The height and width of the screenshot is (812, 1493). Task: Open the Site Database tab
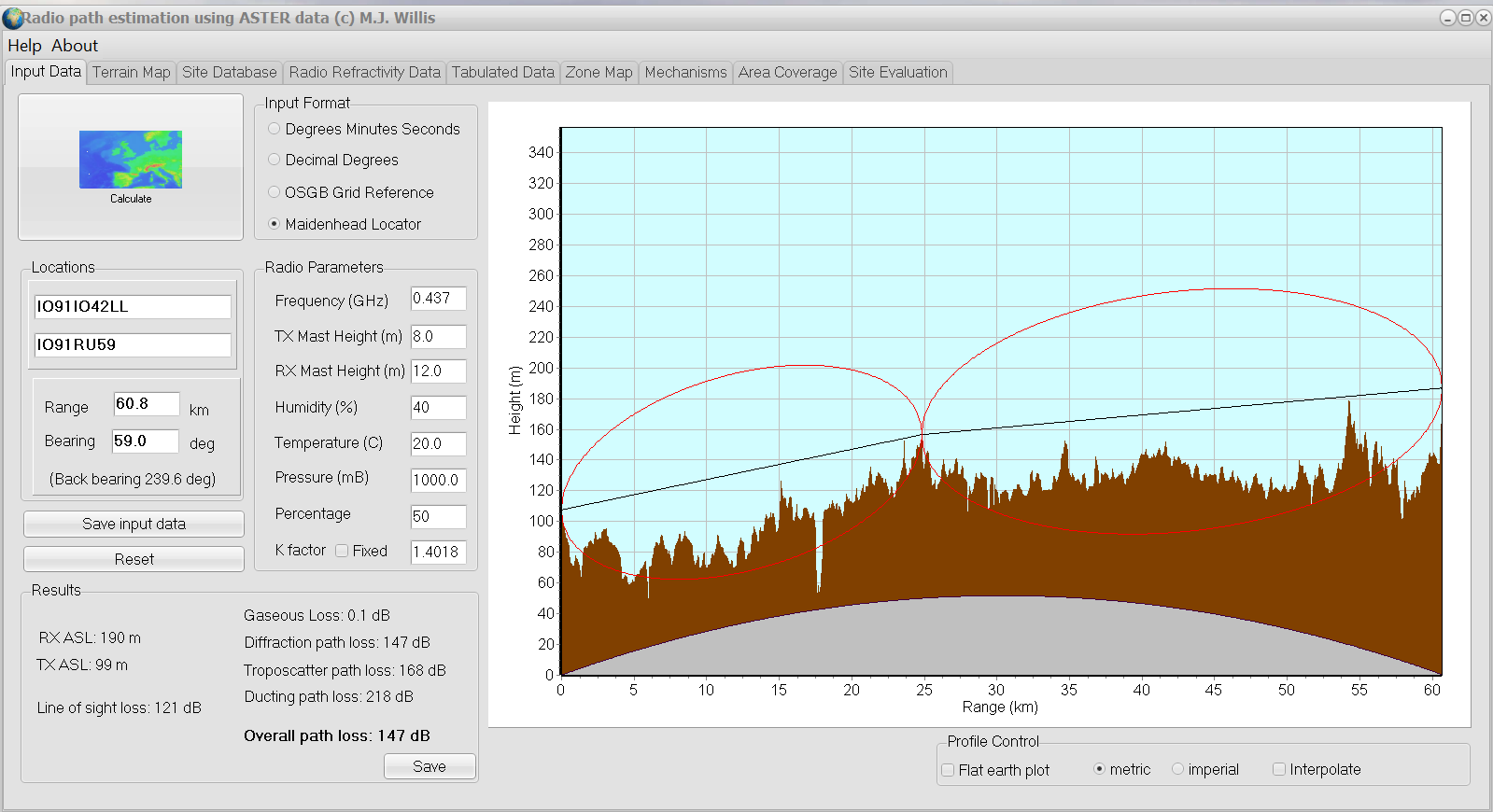[230, 73]
